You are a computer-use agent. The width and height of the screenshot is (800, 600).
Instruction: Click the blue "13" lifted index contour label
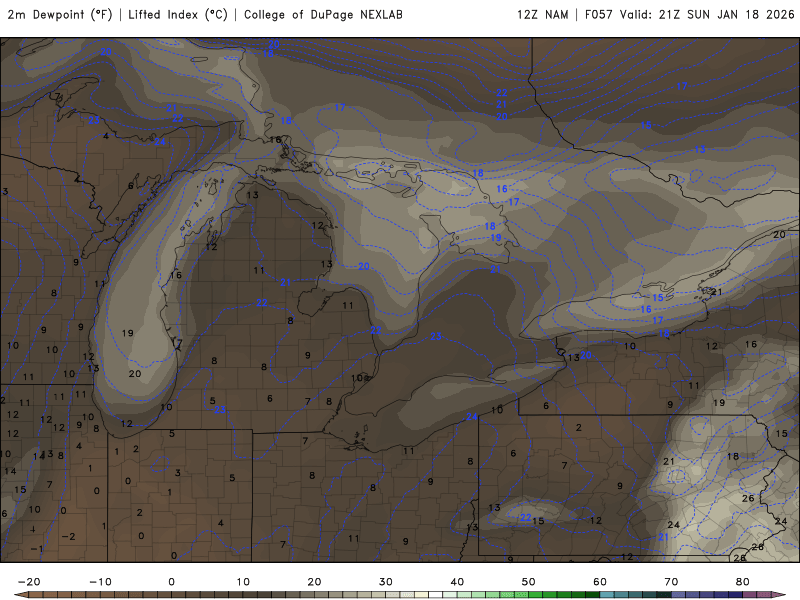[699, 149]
